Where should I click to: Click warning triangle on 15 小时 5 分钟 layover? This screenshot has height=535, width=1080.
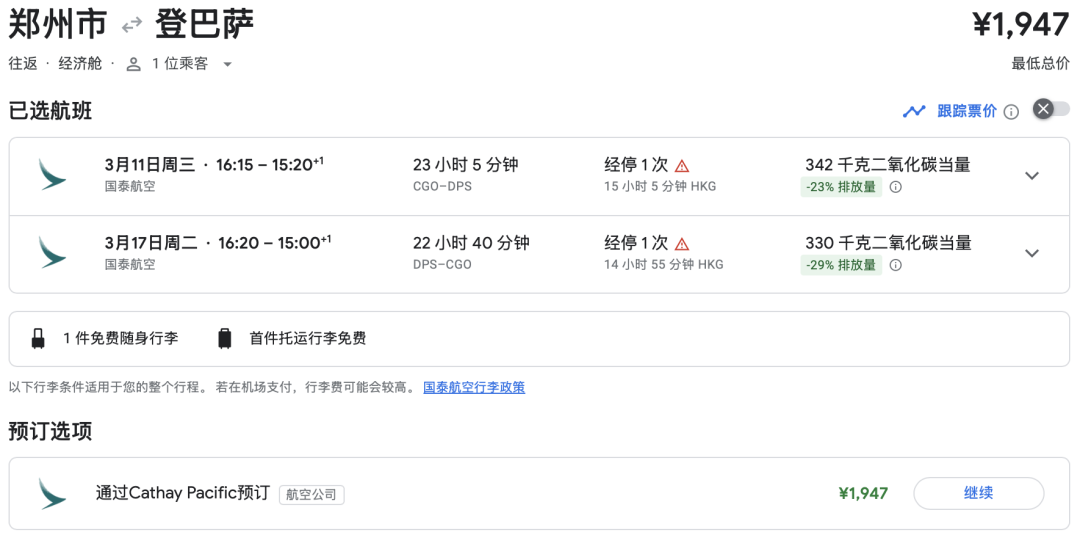(x=682, y=166)
